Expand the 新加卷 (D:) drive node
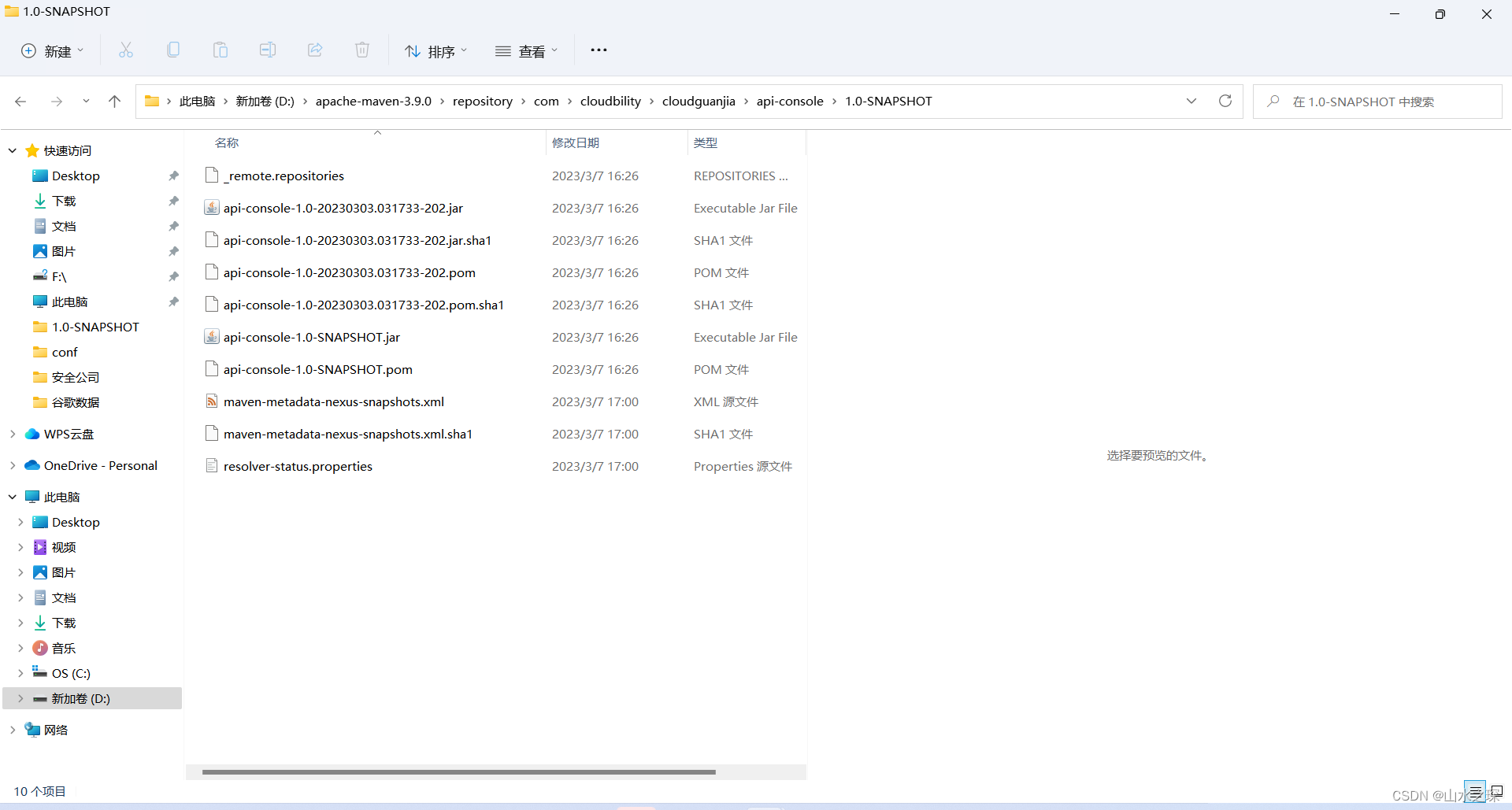Viewport: 1512px width, 810px height. 20,698
